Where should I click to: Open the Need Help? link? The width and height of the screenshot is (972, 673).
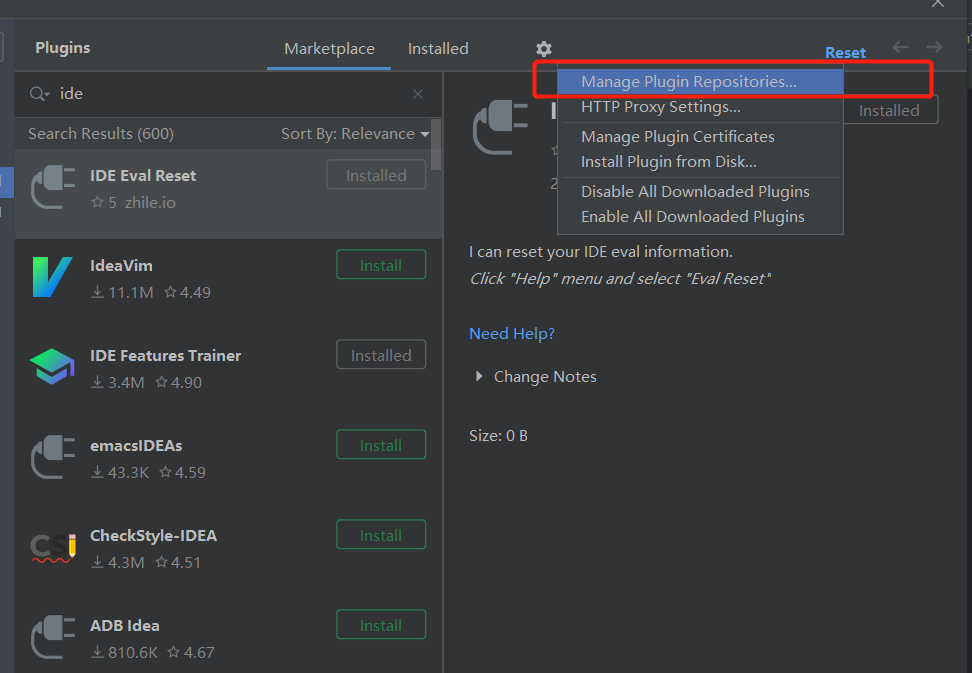click(512, 333)
